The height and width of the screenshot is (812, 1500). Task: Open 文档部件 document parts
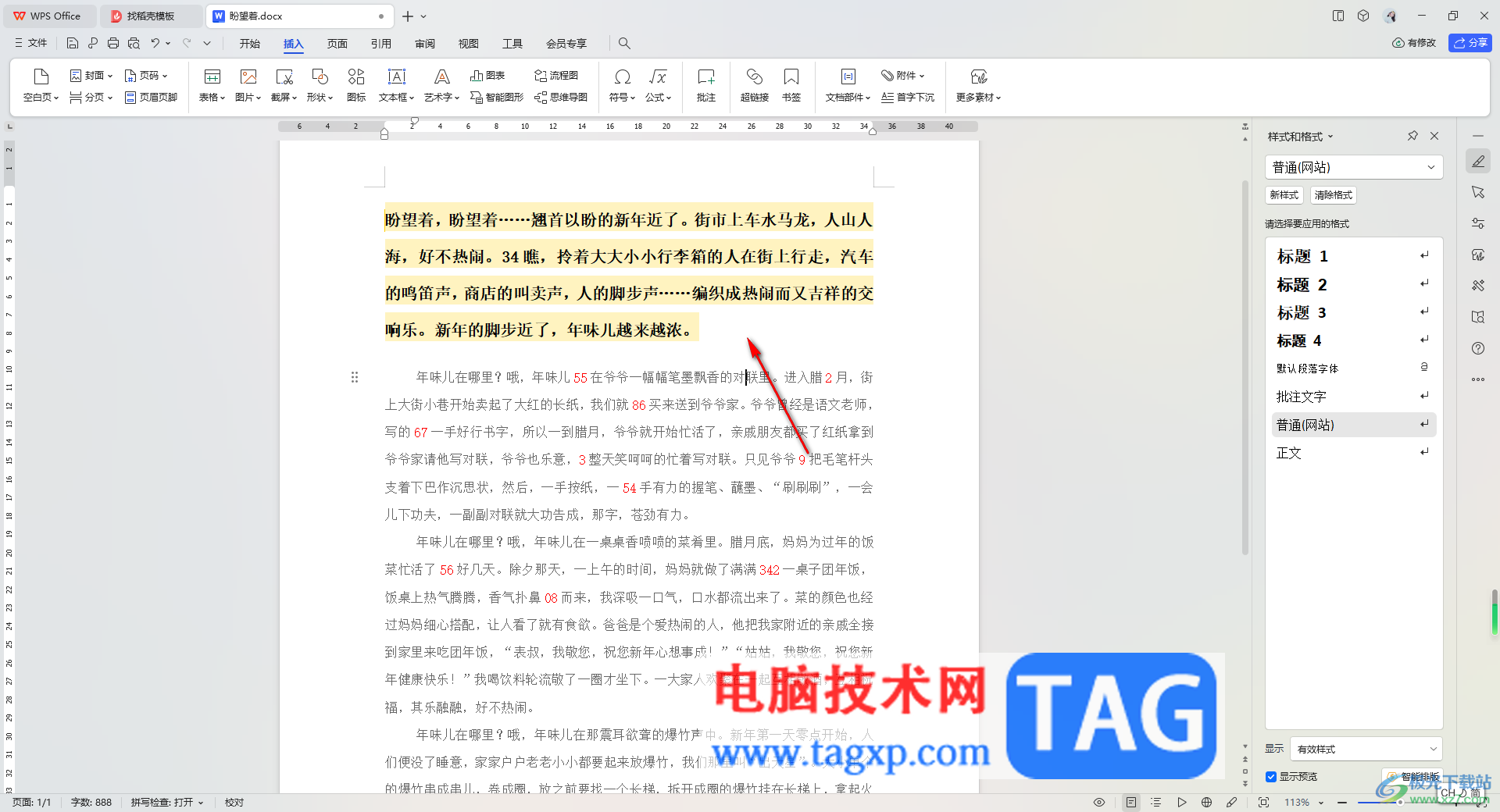point(848,85)
